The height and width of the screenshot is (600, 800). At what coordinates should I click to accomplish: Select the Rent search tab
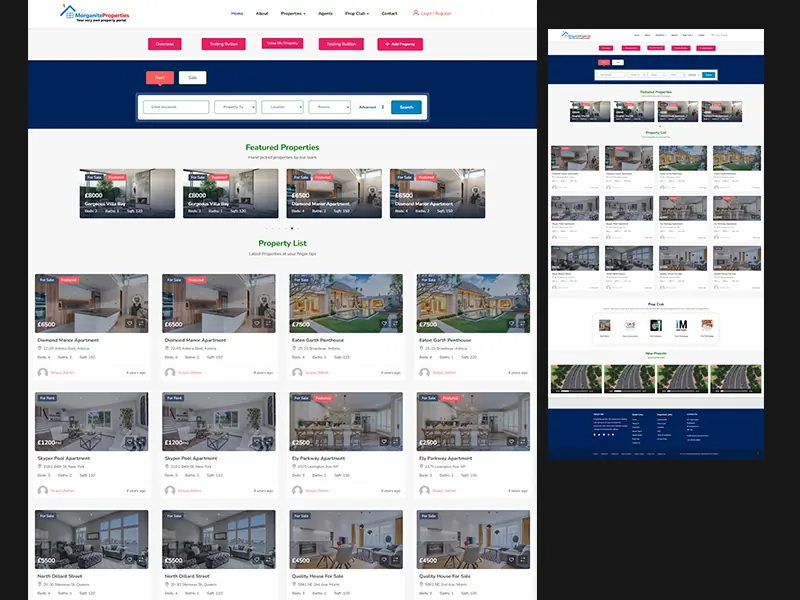[x=160, y=78]
